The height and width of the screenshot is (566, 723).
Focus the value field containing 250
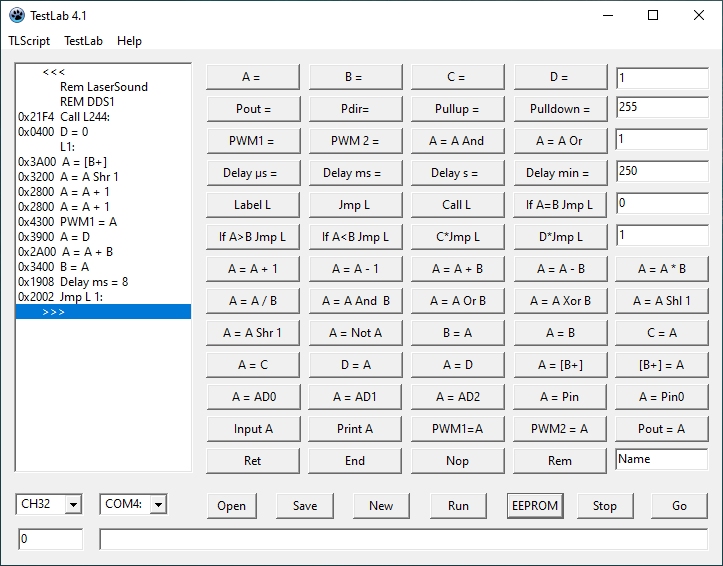661,172
